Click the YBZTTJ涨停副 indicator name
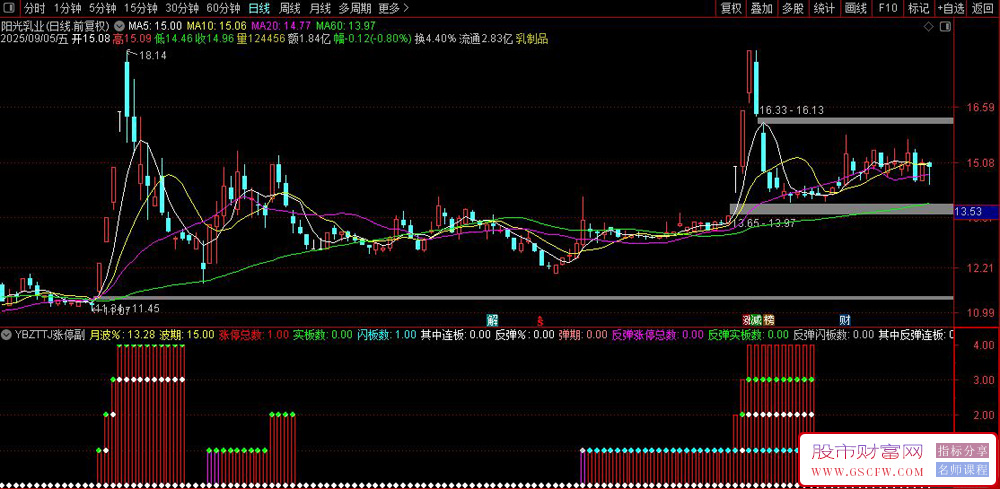Screen dimensions: 1000x489 tap(51, 334)
